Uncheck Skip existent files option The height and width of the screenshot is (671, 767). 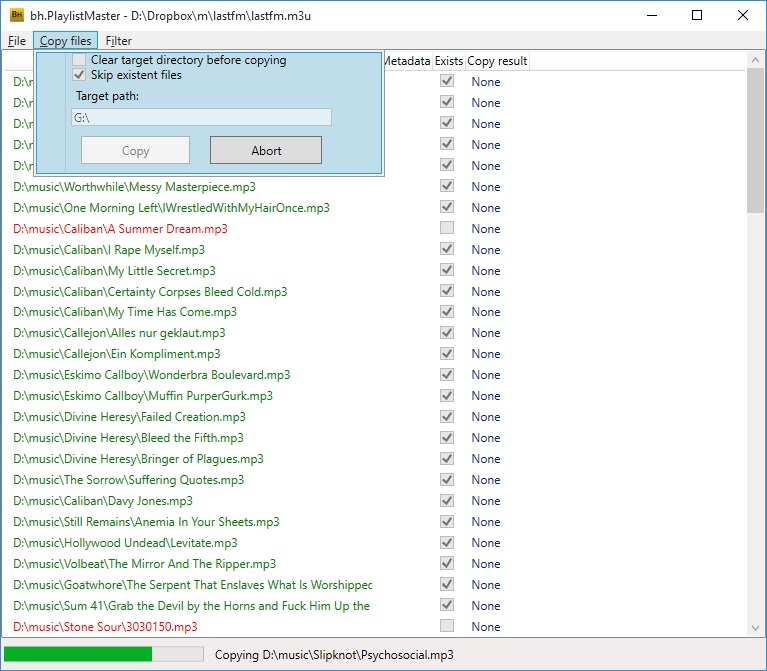[x=80, y=75]
